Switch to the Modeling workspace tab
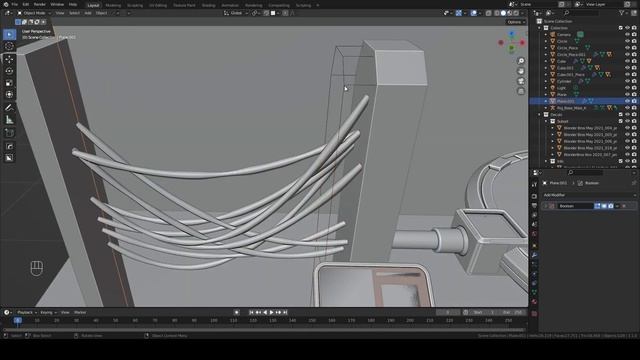The width and height of the screenshot is (640, 360). pos(113,5)
